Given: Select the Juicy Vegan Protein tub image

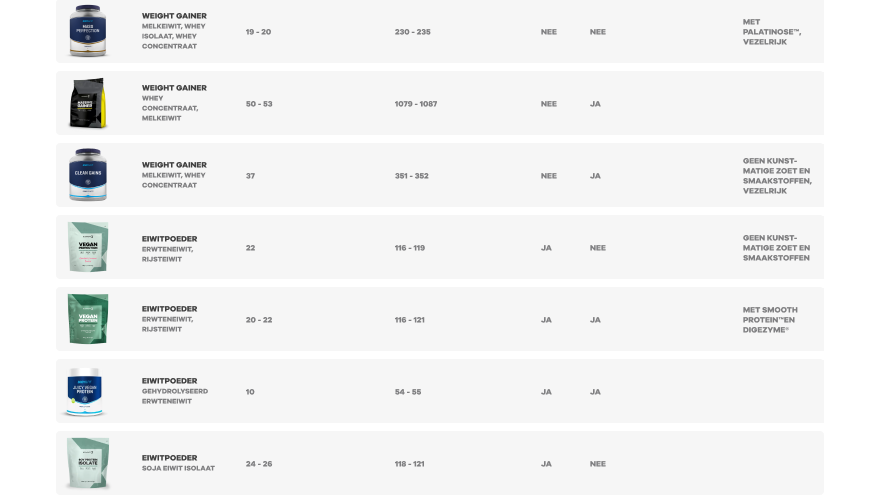Looking at the screenshot, I should click(x=85, y=391).
